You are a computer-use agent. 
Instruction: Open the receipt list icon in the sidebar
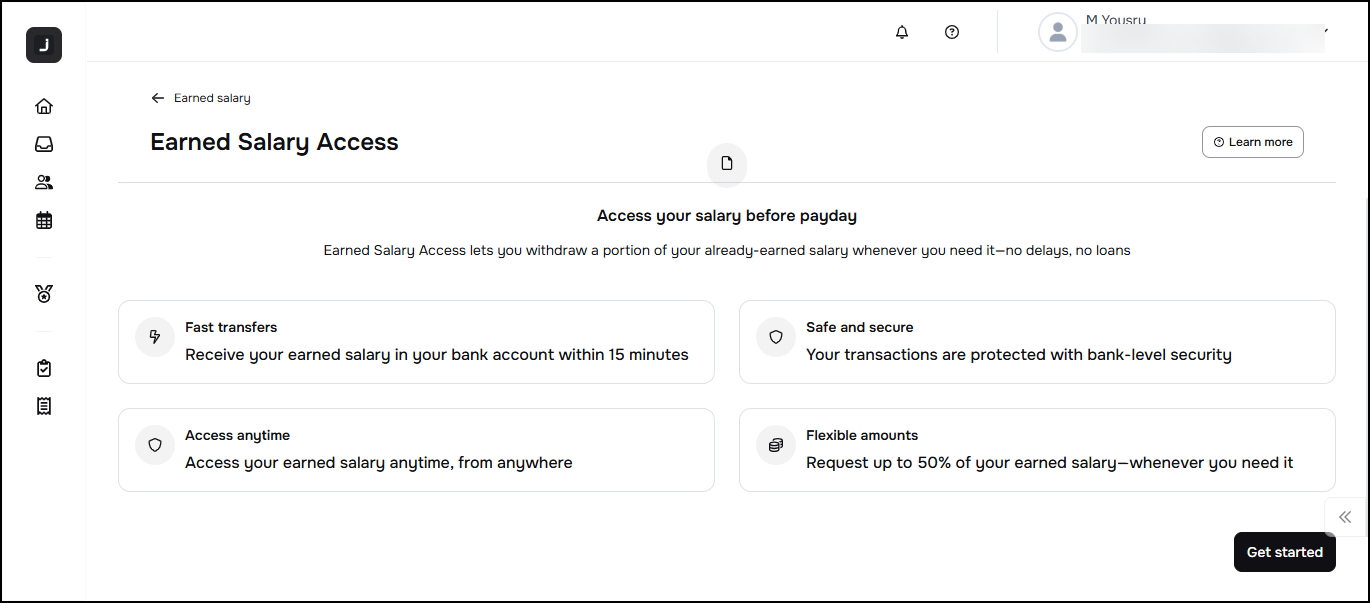click(44, 406)
